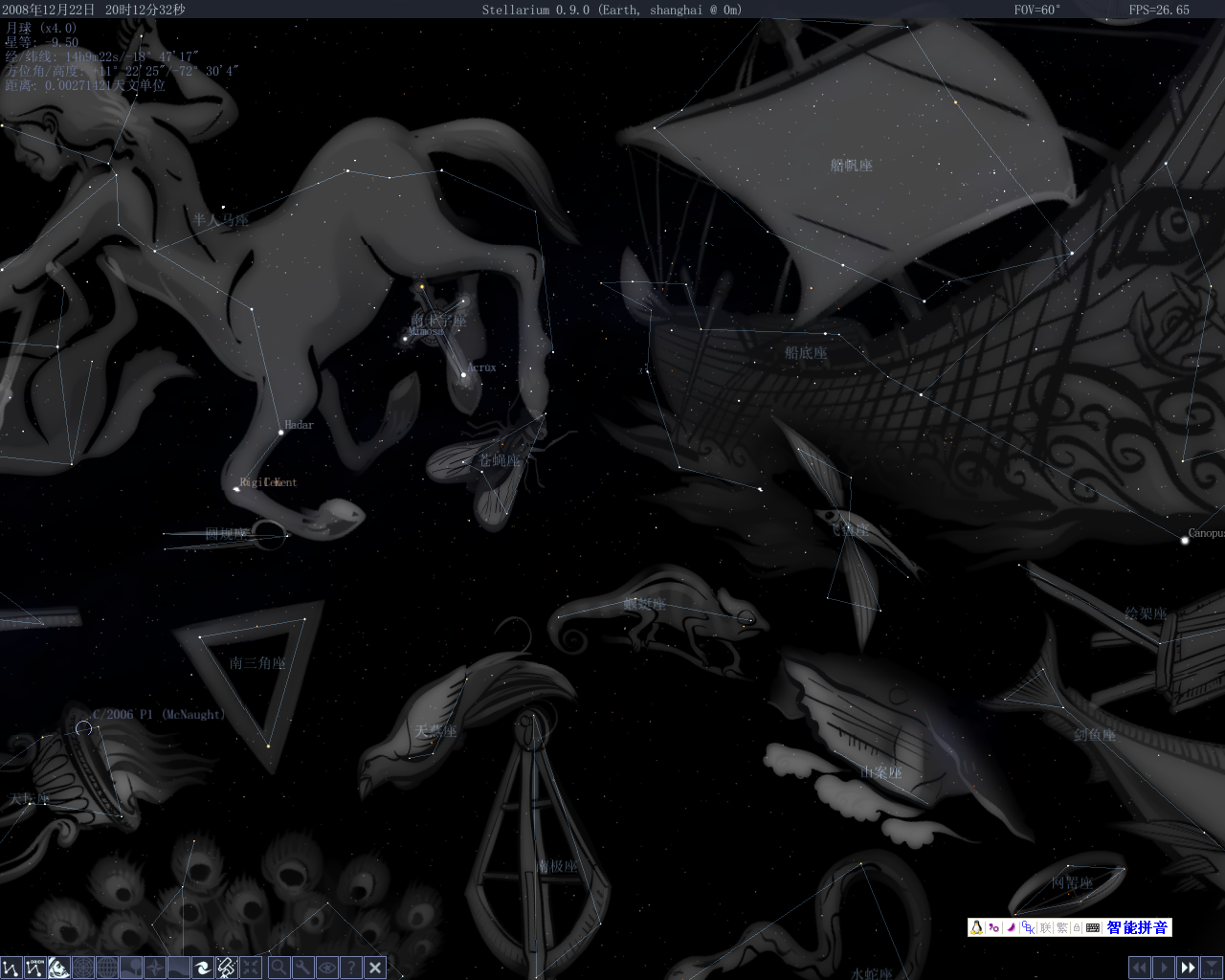
Task: Open configuration window wrench icon
Action: click(303, 968)
